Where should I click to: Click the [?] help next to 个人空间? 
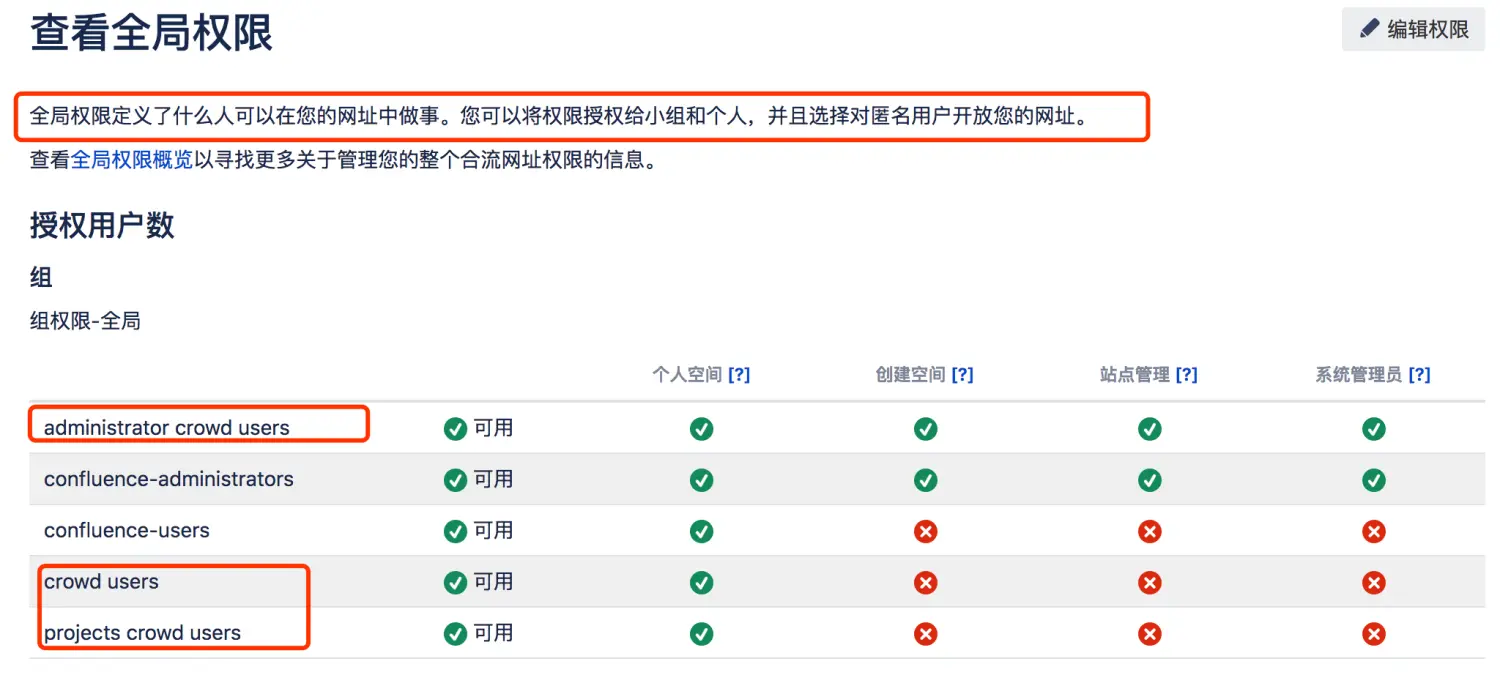coord(739,375)
